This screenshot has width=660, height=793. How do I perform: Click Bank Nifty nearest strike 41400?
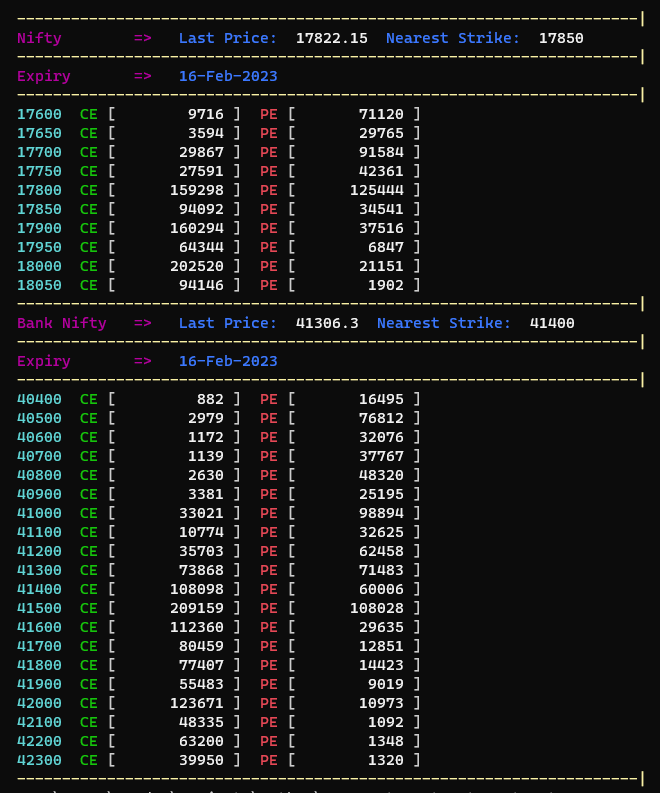tap(552, 323)
